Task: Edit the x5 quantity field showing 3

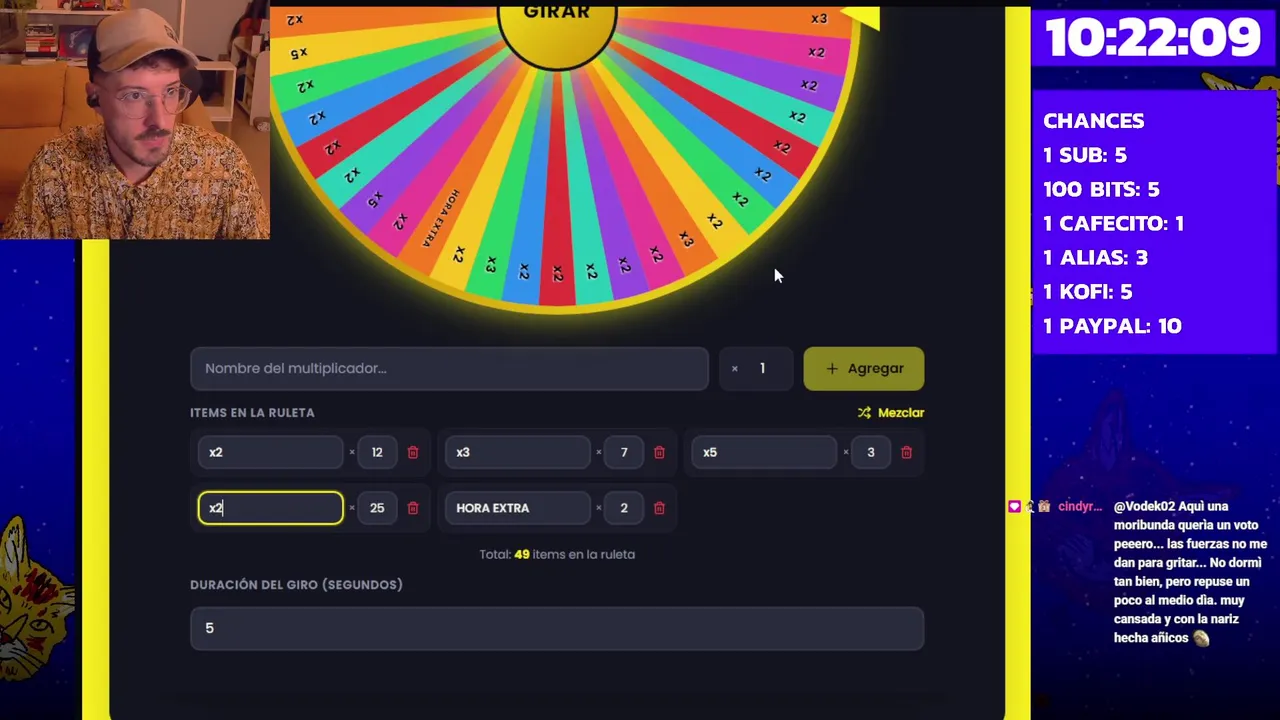Action: click(871, 452)
